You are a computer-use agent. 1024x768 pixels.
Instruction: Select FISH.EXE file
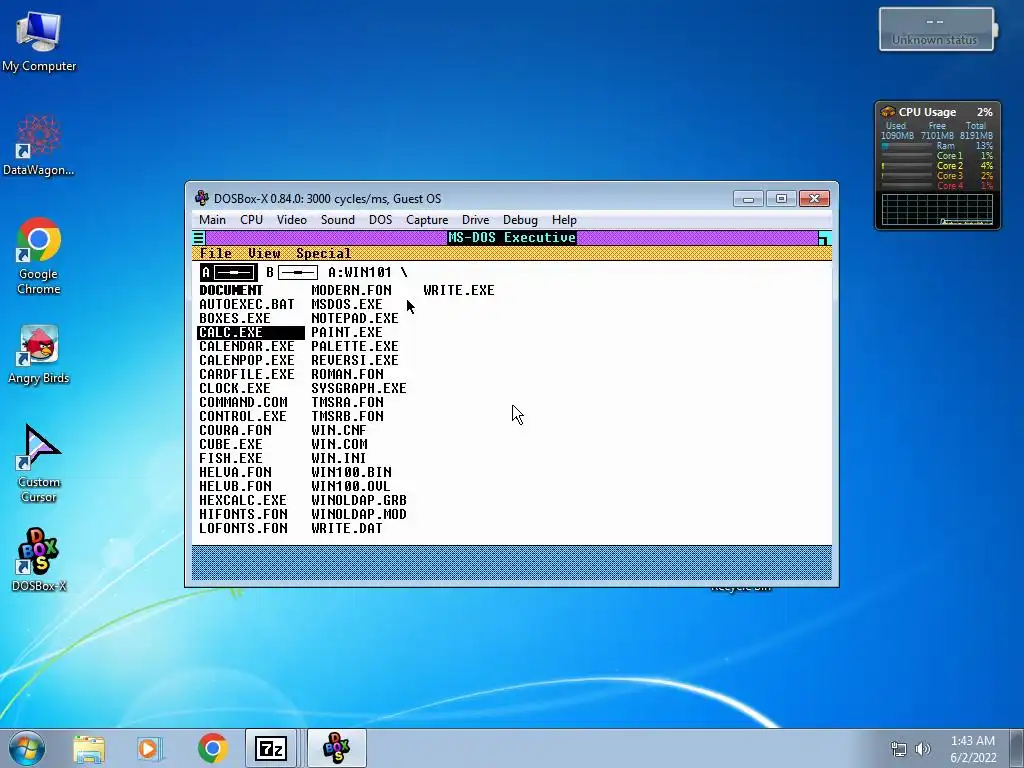coord(231,458)
